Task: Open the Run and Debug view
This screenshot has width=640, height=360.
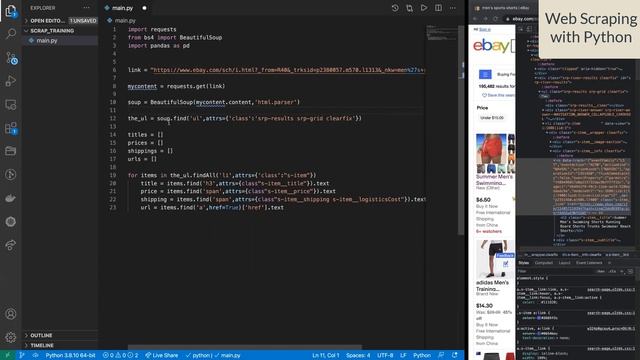Action: click(x=11, y=81)
